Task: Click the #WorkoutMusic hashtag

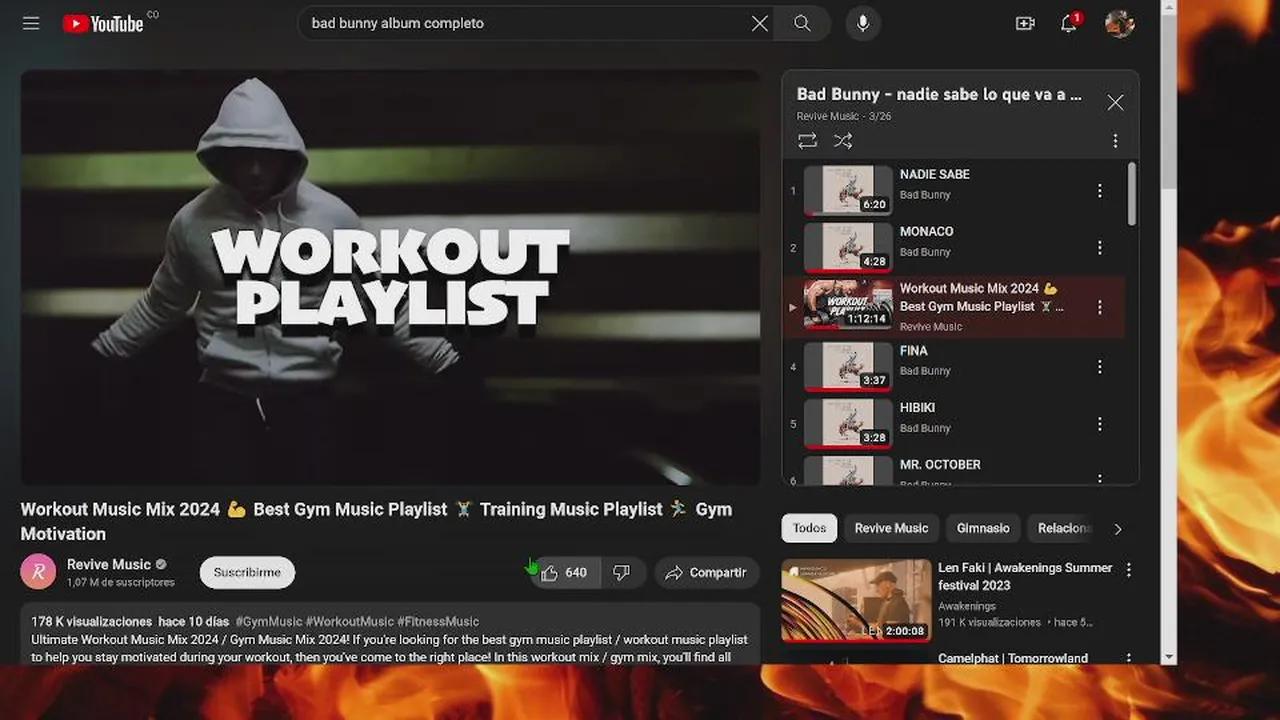Action: click(349, 622)
